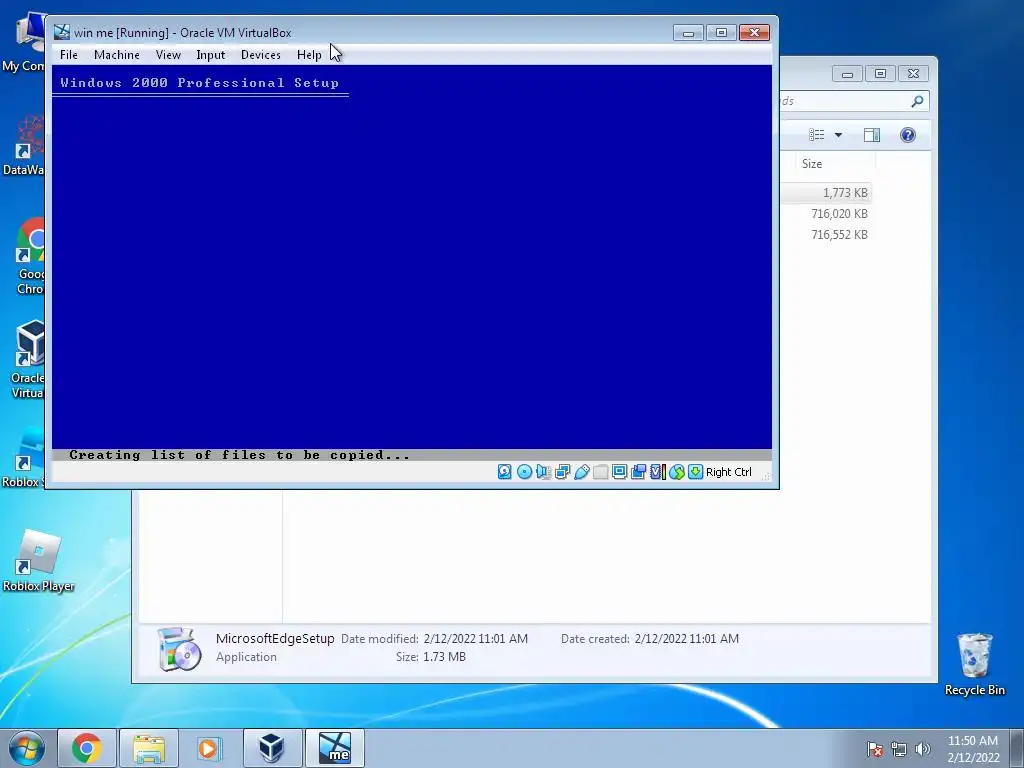The height and width of the screenshot is (768, 1024).
Task: Click the grayed shared folders indicator icon
Action: (x=600, y=472)
